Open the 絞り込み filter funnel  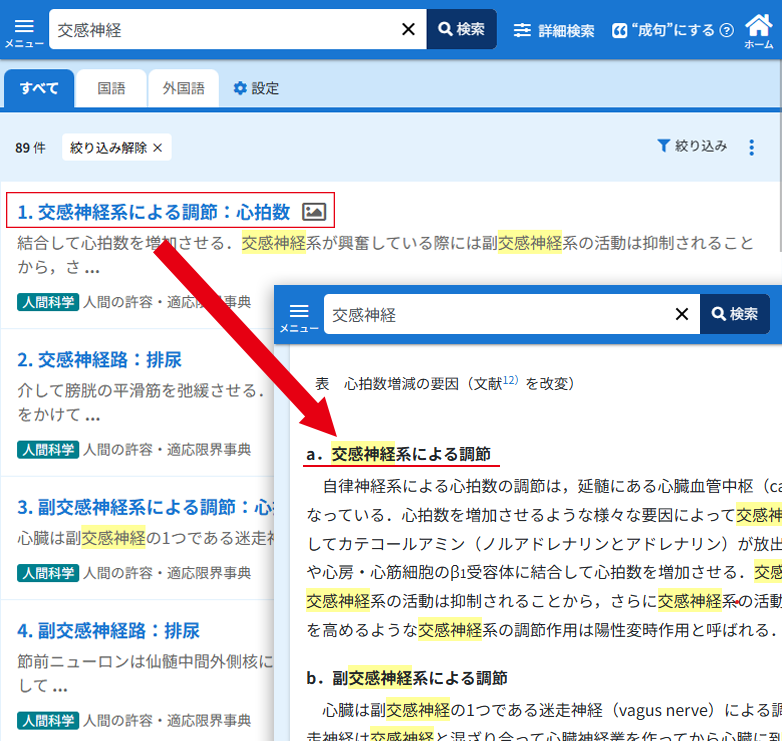[x=692, y=146]
